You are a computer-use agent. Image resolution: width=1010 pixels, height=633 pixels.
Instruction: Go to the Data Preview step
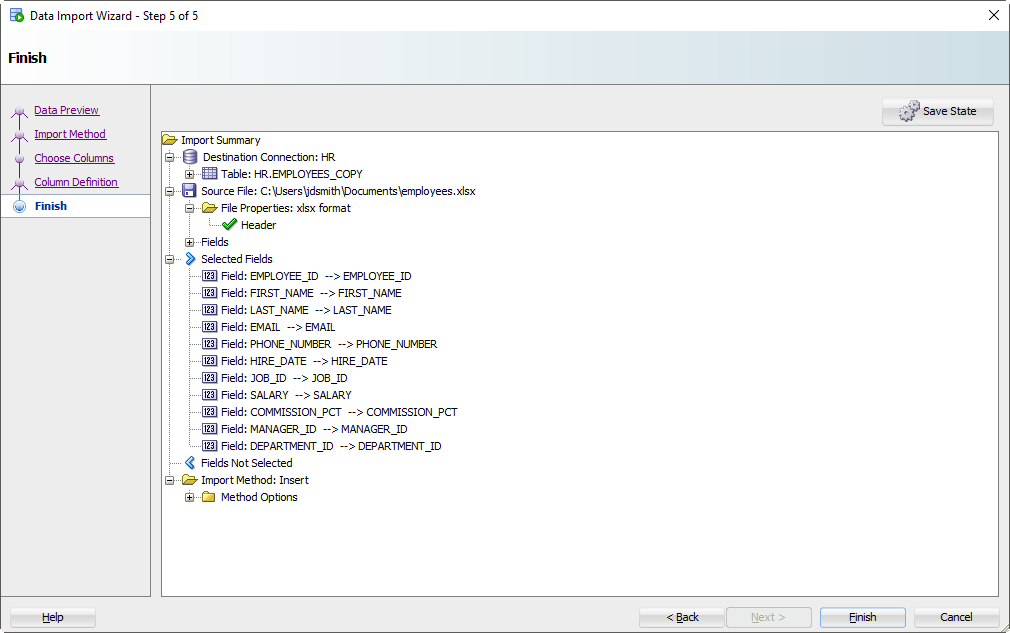coord(66,110)
